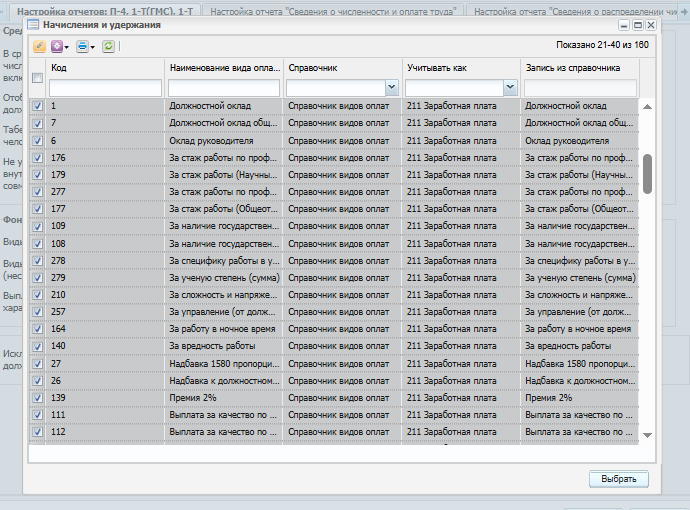Viewport: 690px width, 510px height.
Task: Select the Должностной оклад name cell, code 1
Action: tap(224, 106)
